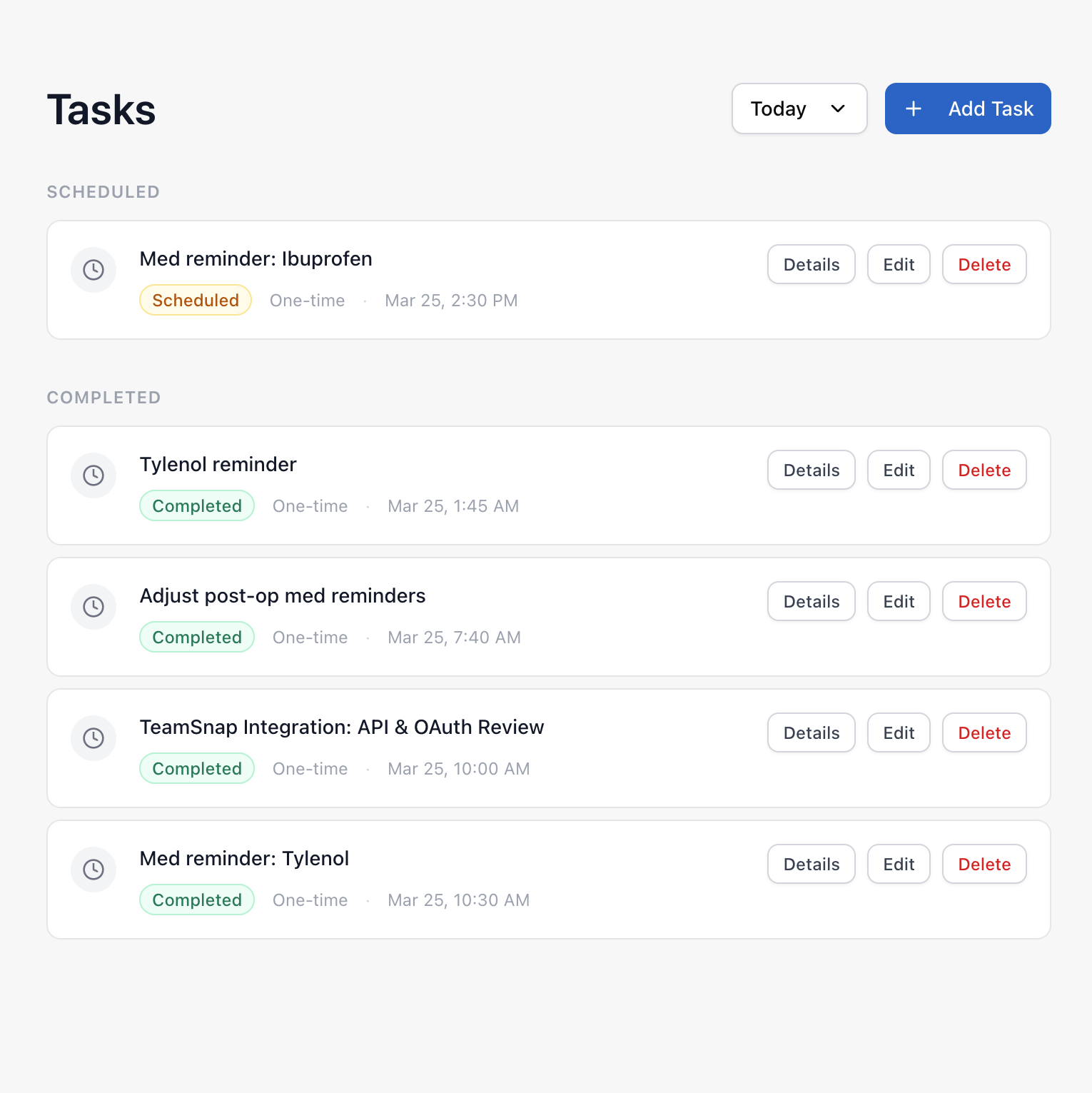Delete the Tylenol reminder task
Screen dimensions: 1092x1093
[x=984, y=470]
